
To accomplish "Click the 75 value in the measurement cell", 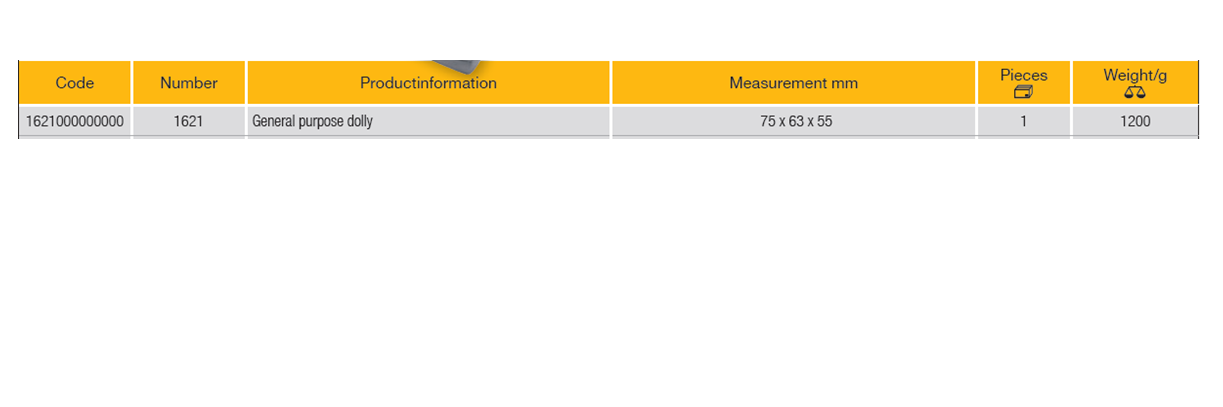I will (x=767, y=122).
